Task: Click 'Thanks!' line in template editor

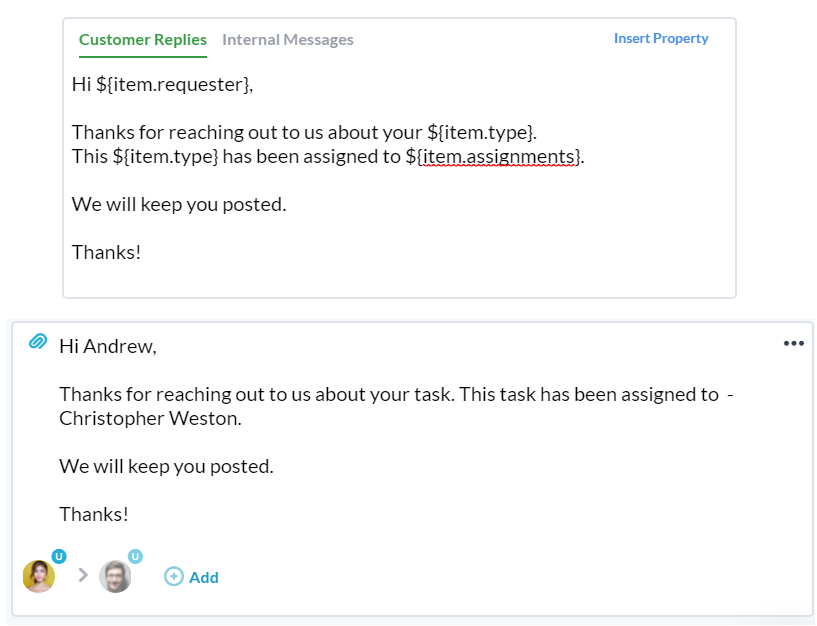Action: click(x=106, y=252)
